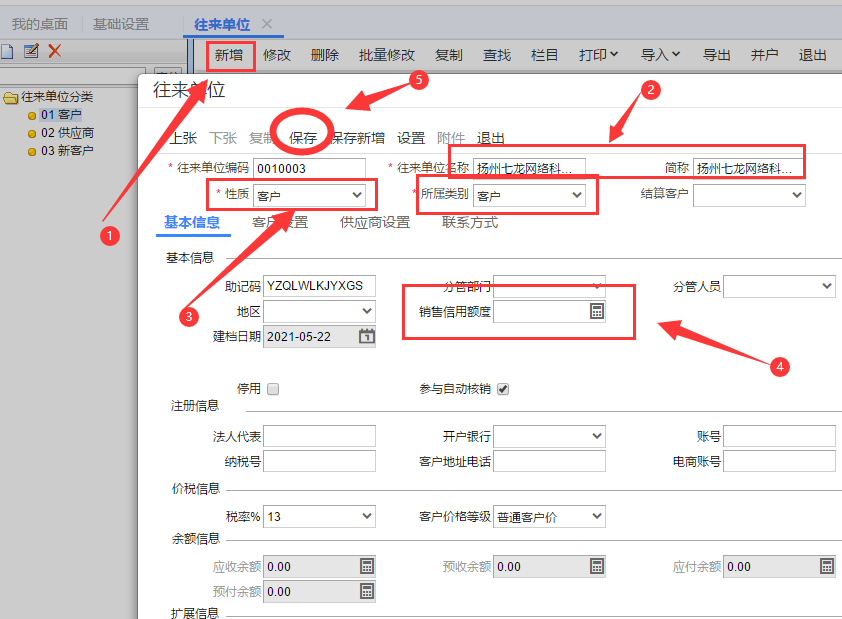Screen dimensions: 842x619
Task: Click the 往来单位分类 folder icon
Action: [x=11, y=98]
